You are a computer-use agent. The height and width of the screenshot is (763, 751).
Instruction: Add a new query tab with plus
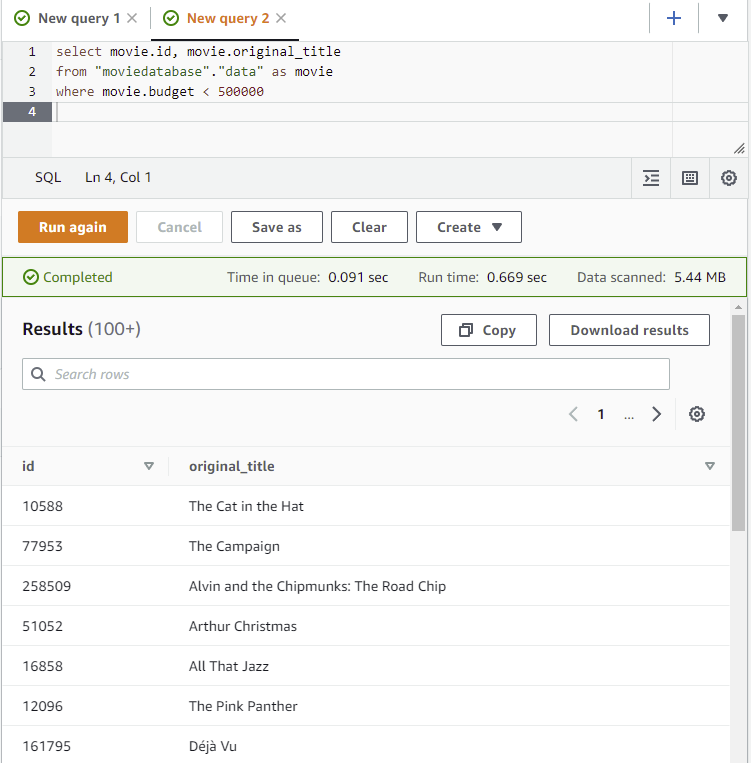(x=674, y=18)
